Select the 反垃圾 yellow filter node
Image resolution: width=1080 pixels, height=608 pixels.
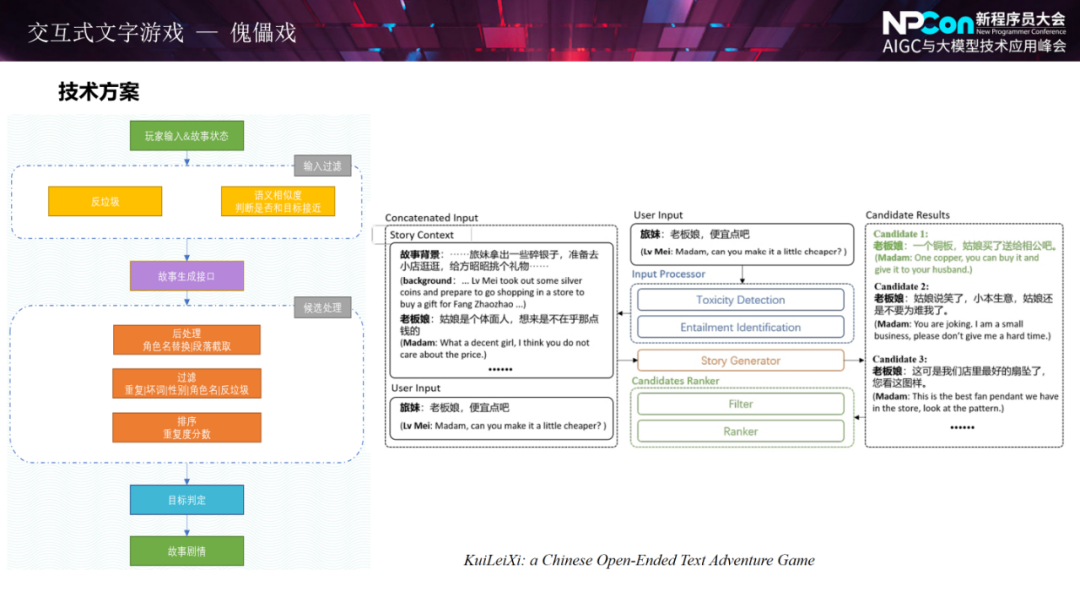click(x=104, y=201)
